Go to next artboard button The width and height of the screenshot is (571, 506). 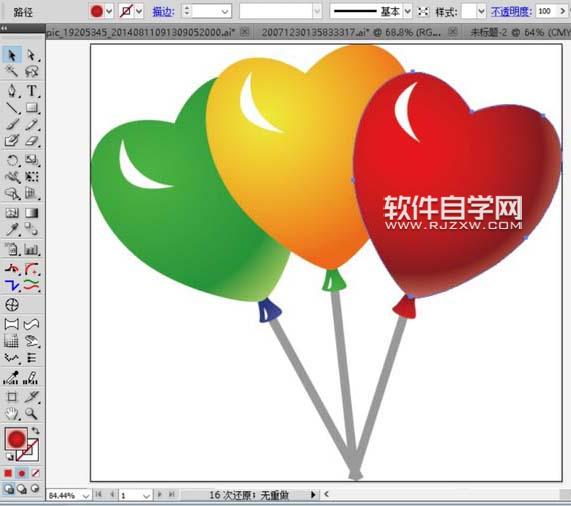point(160,494)
